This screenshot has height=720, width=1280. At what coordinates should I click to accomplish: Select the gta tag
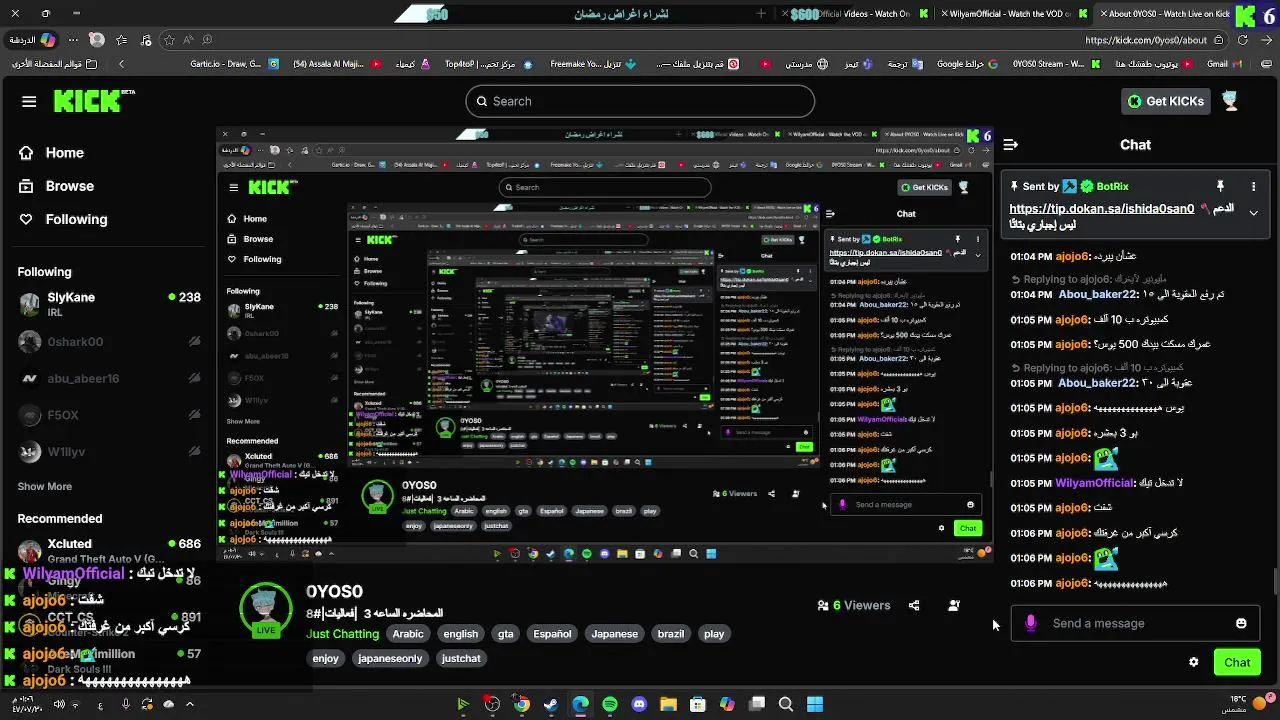click(506, 634)
